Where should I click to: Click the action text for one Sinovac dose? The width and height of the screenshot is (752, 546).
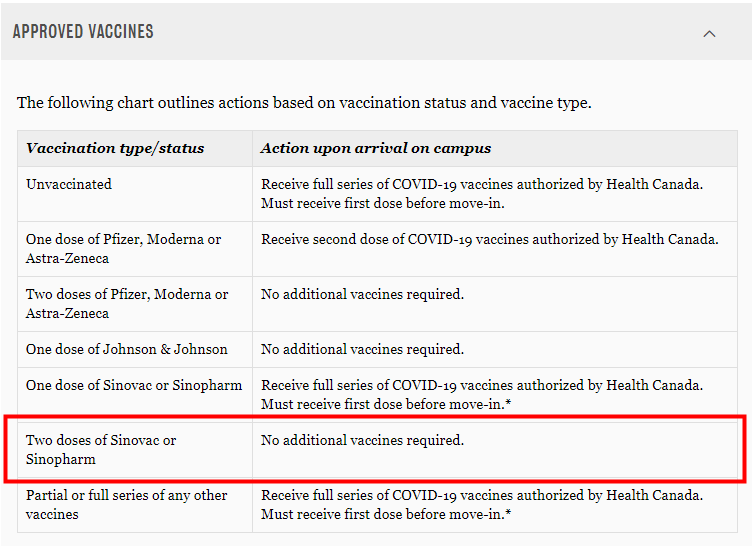(495, 395)
